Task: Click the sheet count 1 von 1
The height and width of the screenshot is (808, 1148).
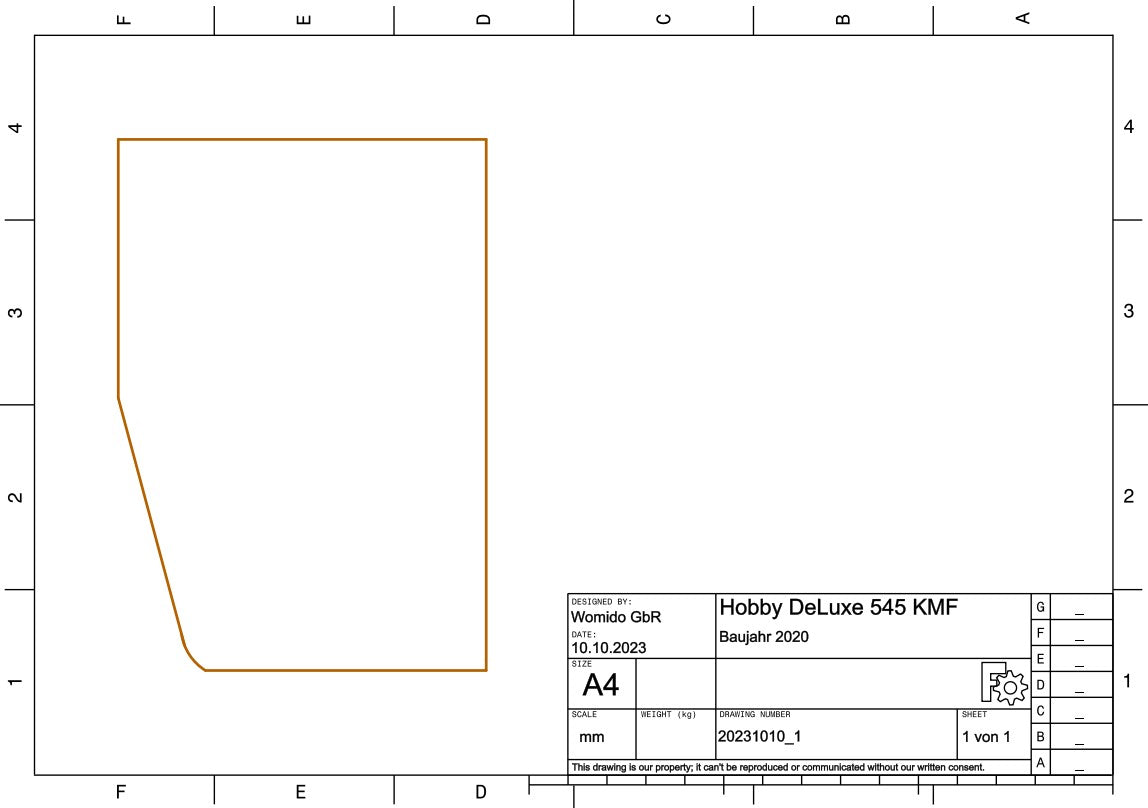Action: click(x=985, y=737)
